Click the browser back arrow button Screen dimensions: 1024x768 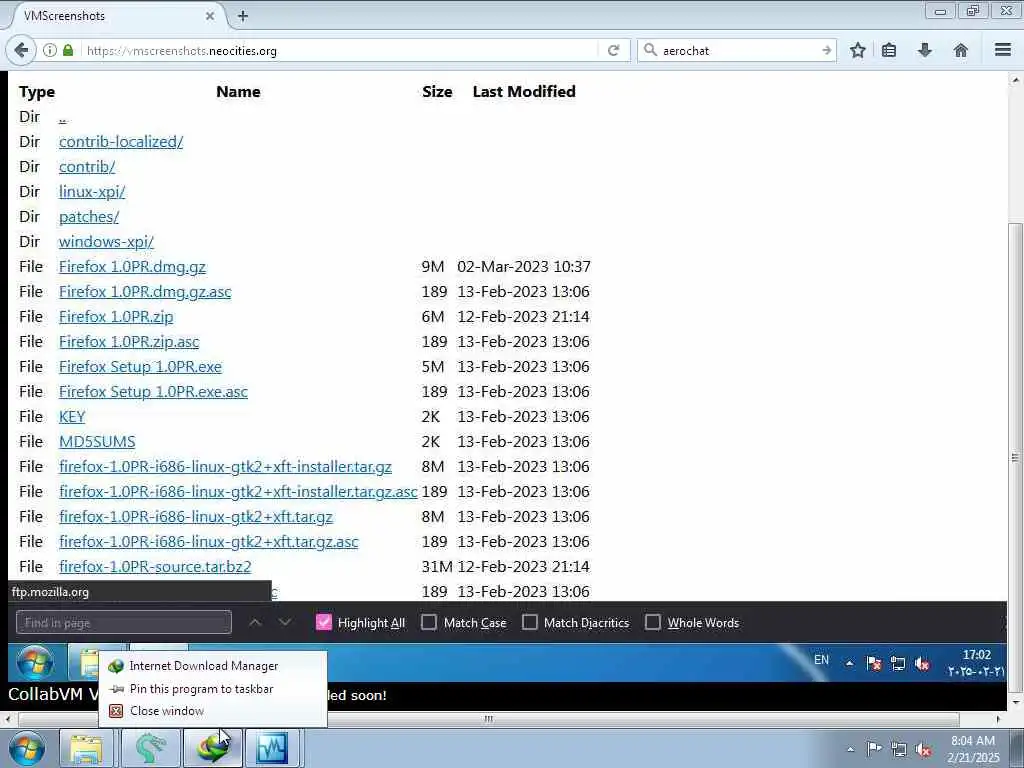point(21,50)
